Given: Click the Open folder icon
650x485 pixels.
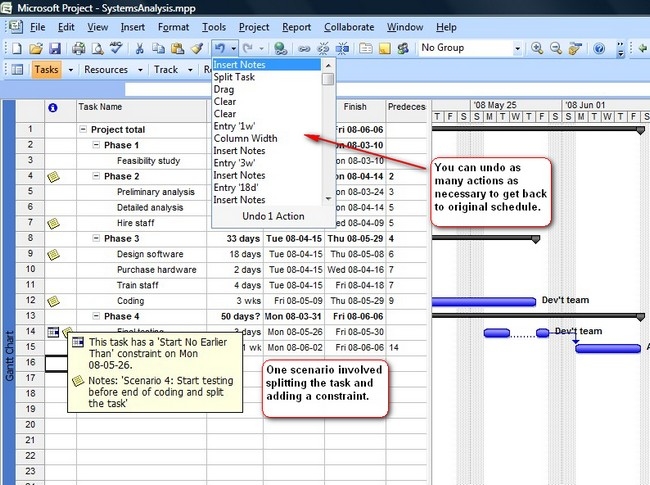Looking at the screenshot, I should click(36, 48).
